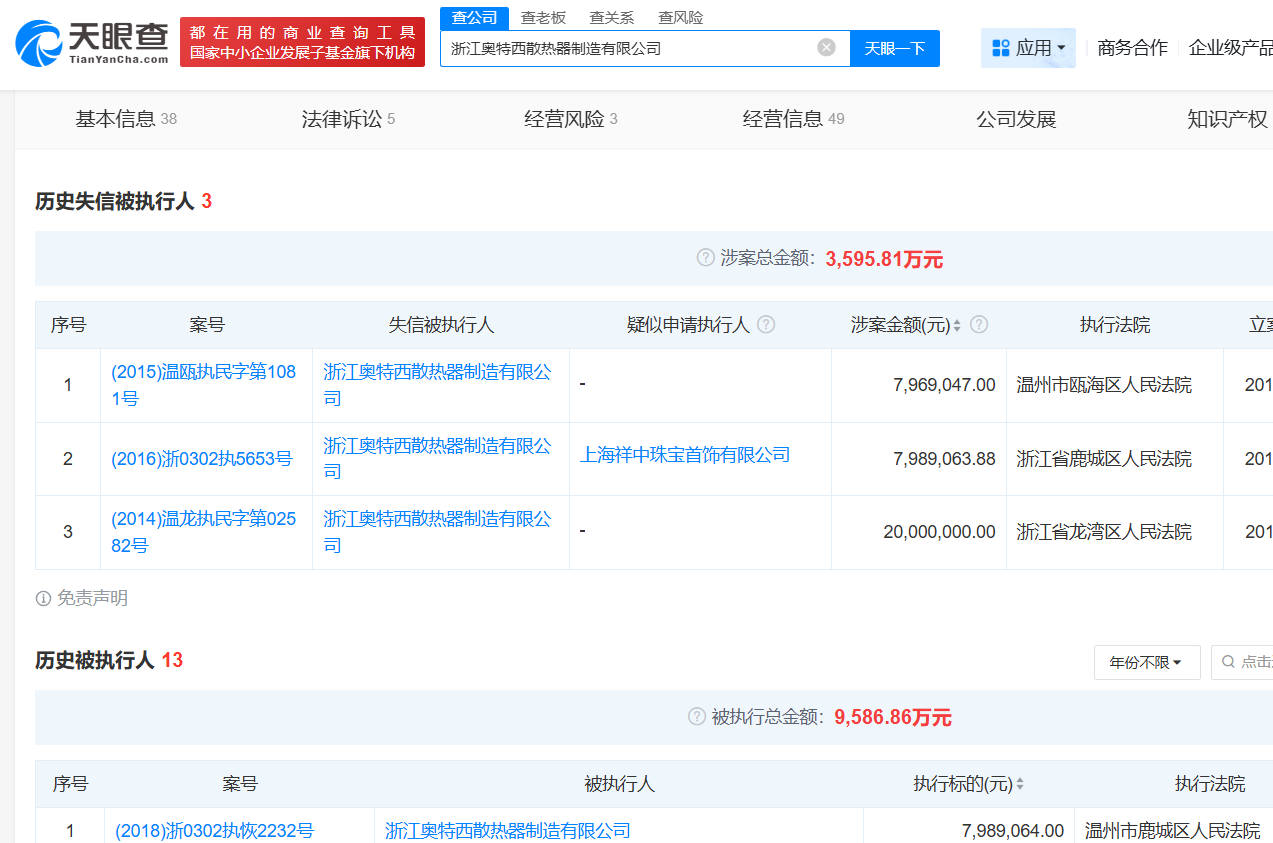Image resolution: width=1273 pixels, height=843 pixels.
Task: Expand the 应用 dropdown menu
Action: [1061, 48]
